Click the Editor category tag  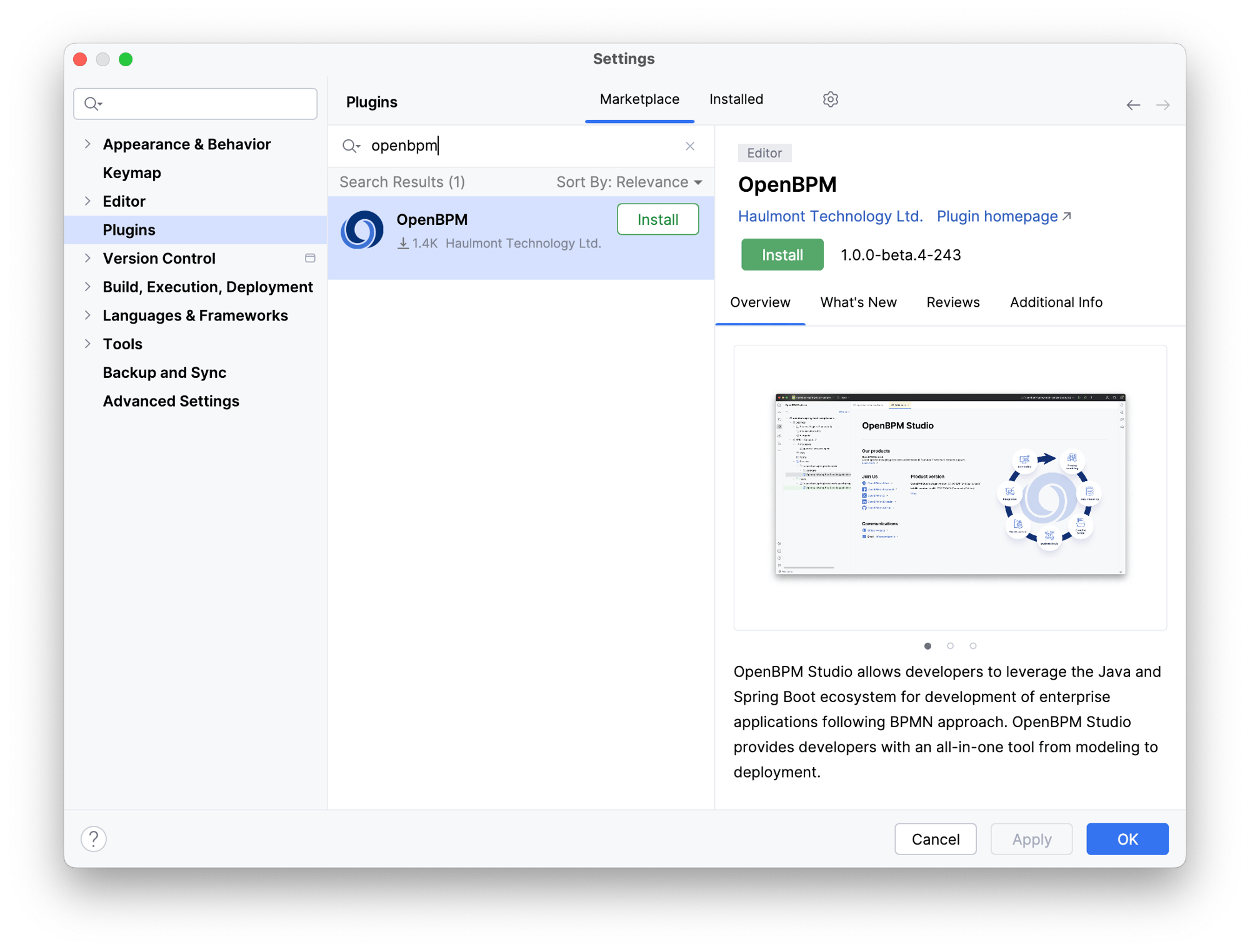tap(764, 153)
